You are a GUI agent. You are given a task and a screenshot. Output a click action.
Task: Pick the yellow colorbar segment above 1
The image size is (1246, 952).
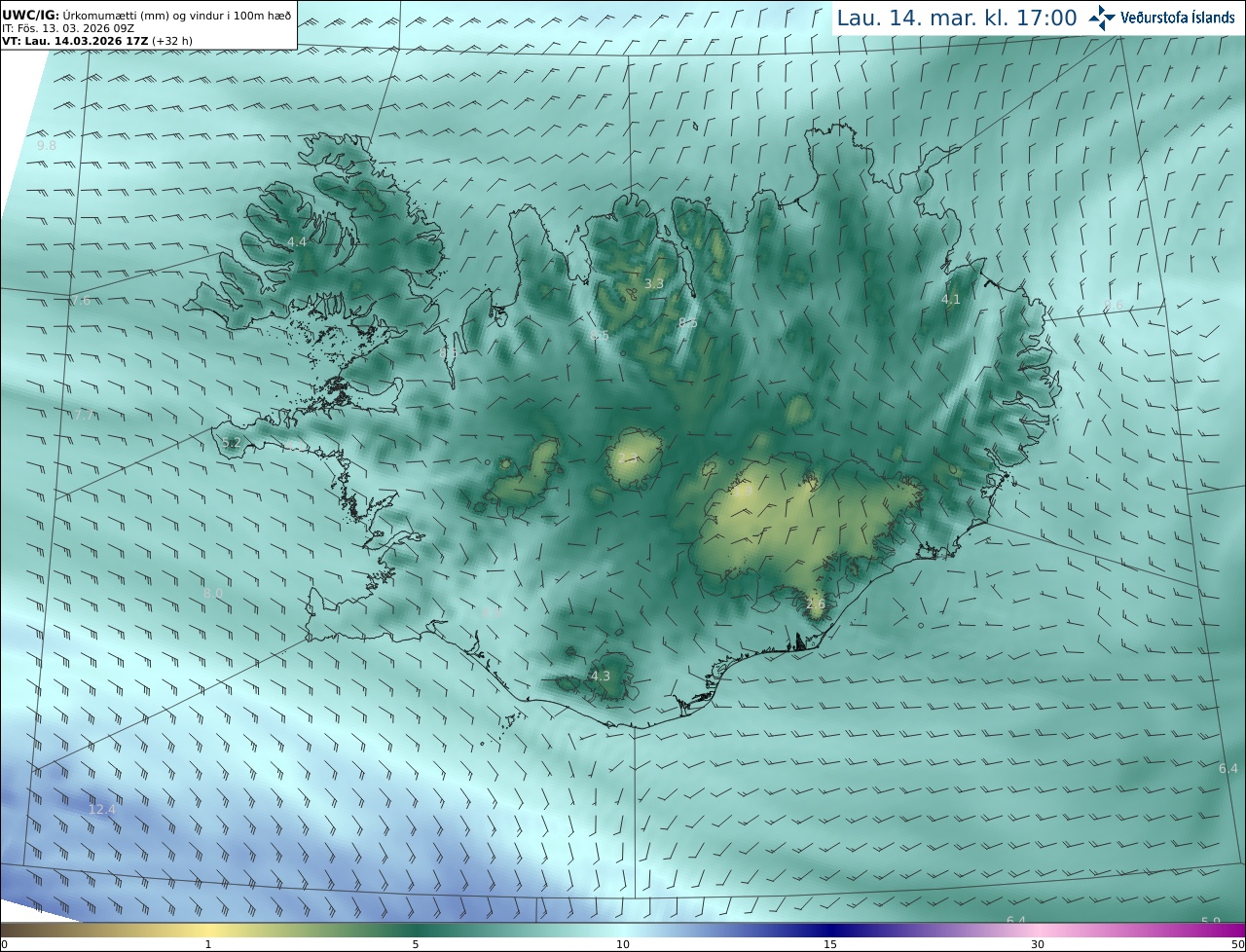coord(207,930)
